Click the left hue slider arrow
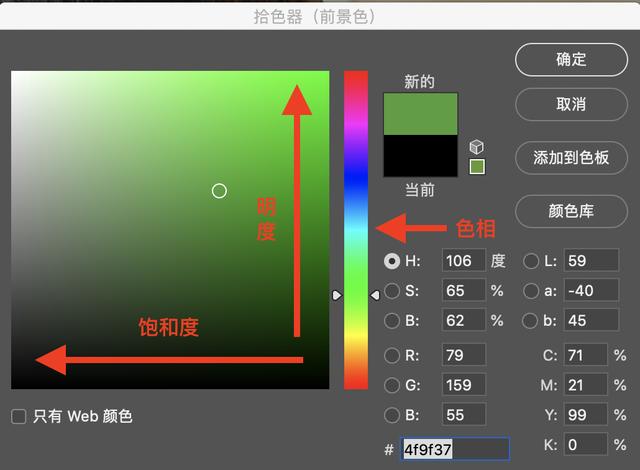The width and height of the screenshot is (640, 470). 337,295
